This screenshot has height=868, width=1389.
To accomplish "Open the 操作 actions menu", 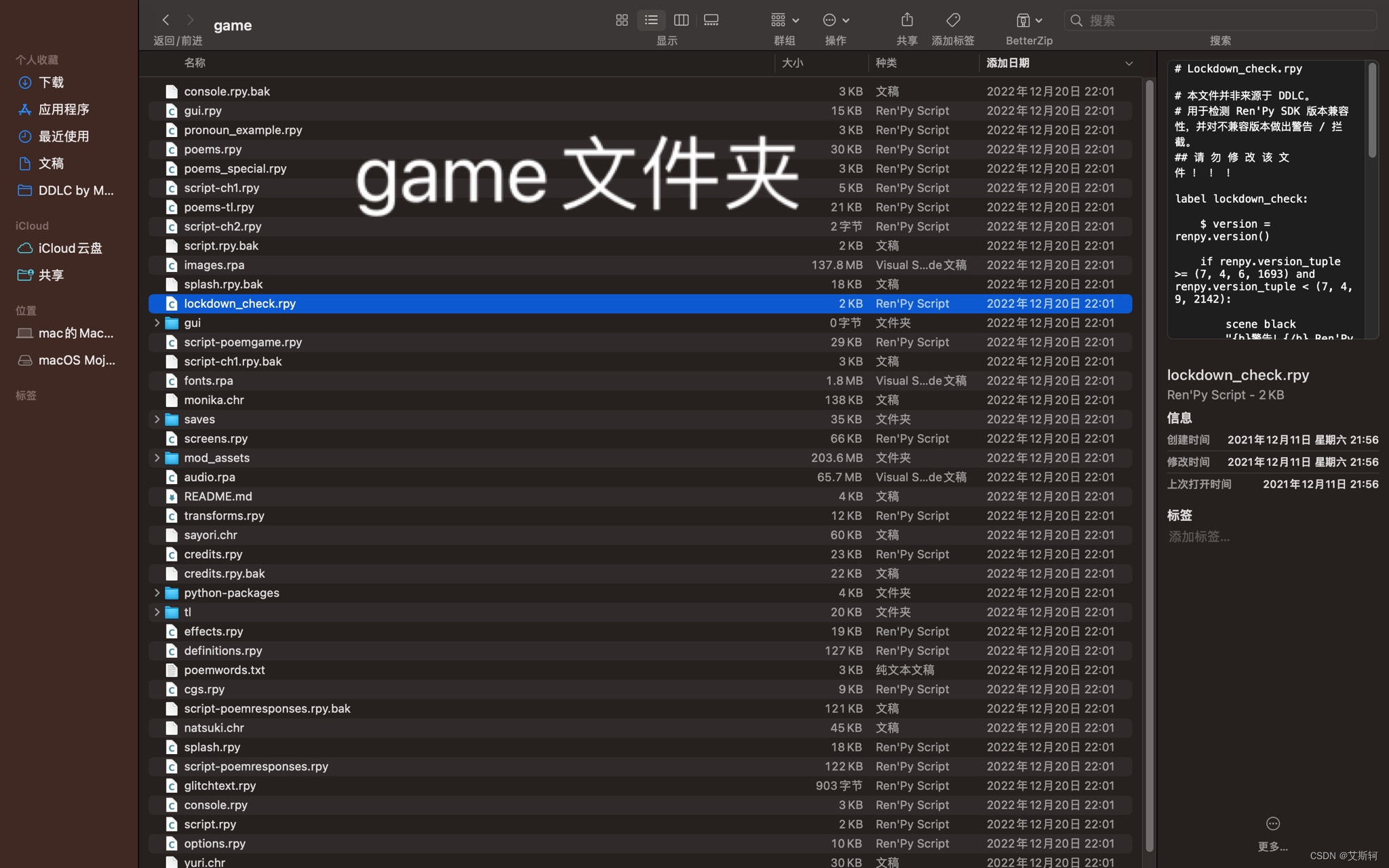I will point(835,20).
